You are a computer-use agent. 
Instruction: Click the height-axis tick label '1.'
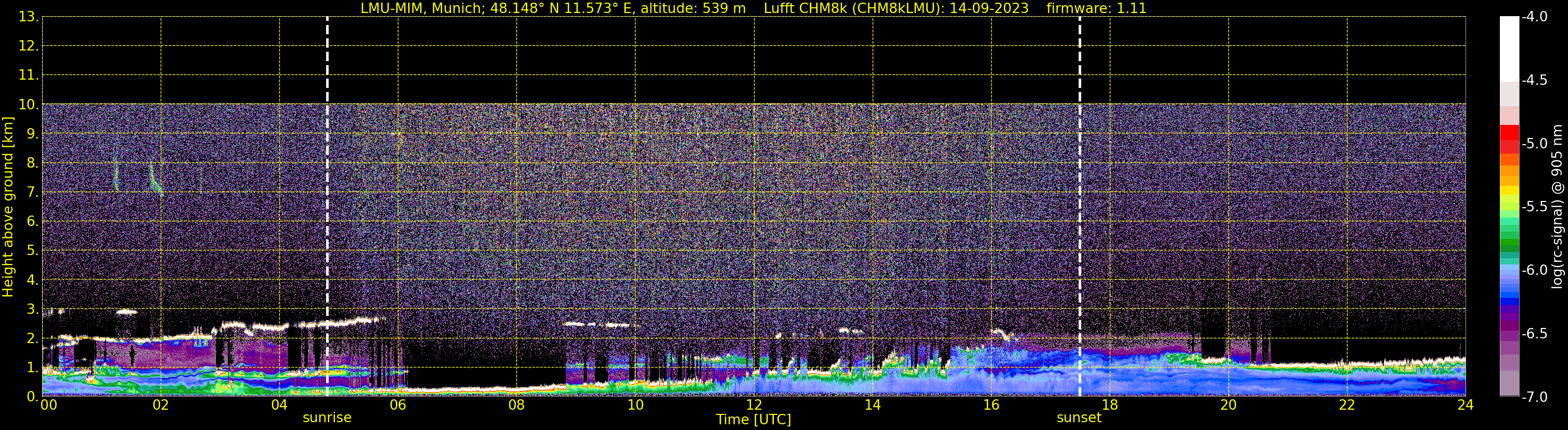[x=32, y=367]
